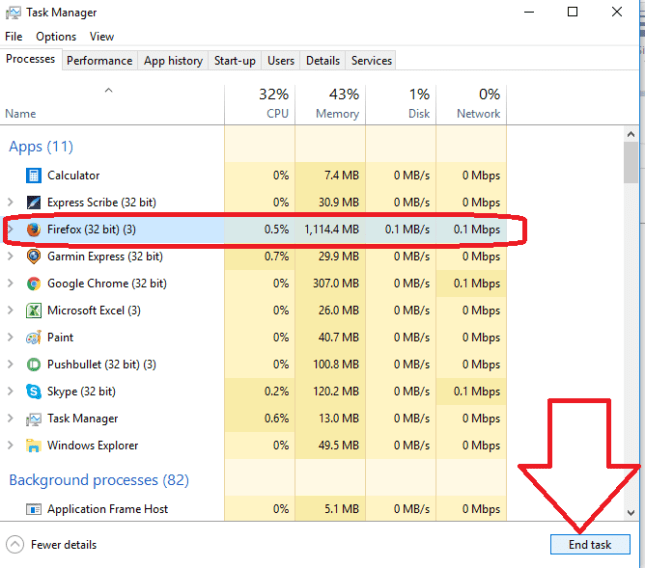
Task: Click Paint memory value 40.7 MB
Action: (339, 338)
